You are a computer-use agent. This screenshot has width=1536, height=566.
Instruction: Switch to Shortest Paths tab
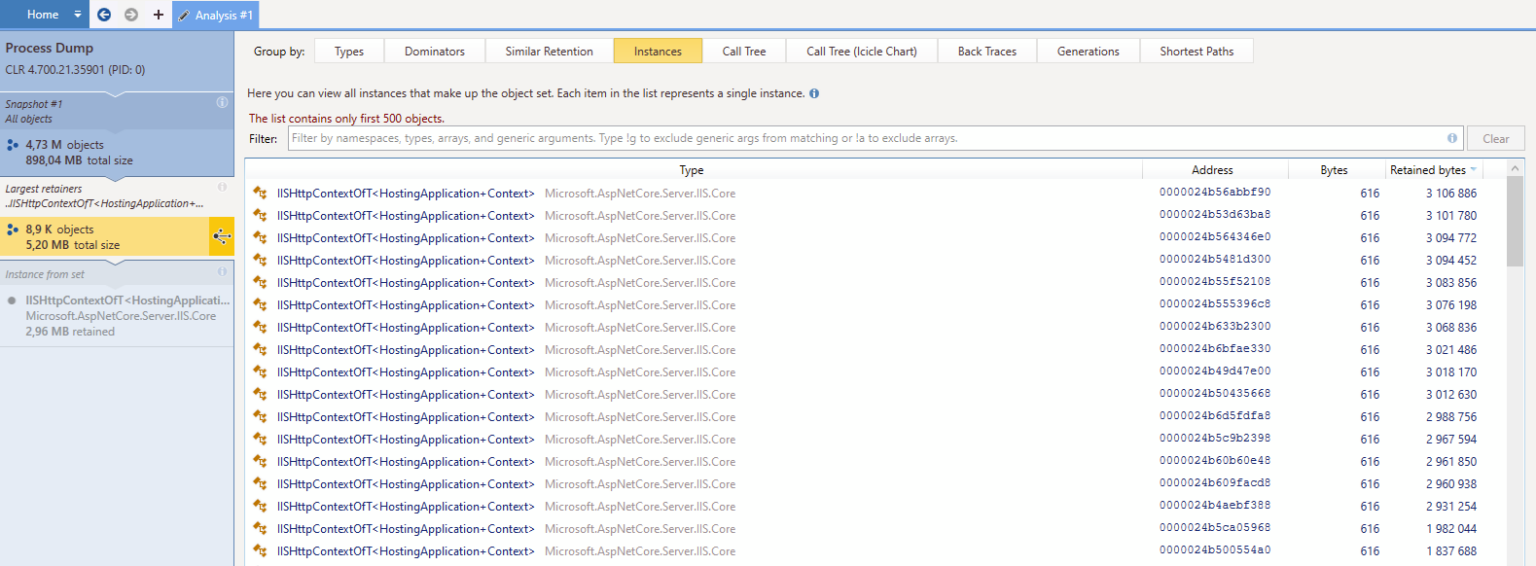[x=1196, y=51]
